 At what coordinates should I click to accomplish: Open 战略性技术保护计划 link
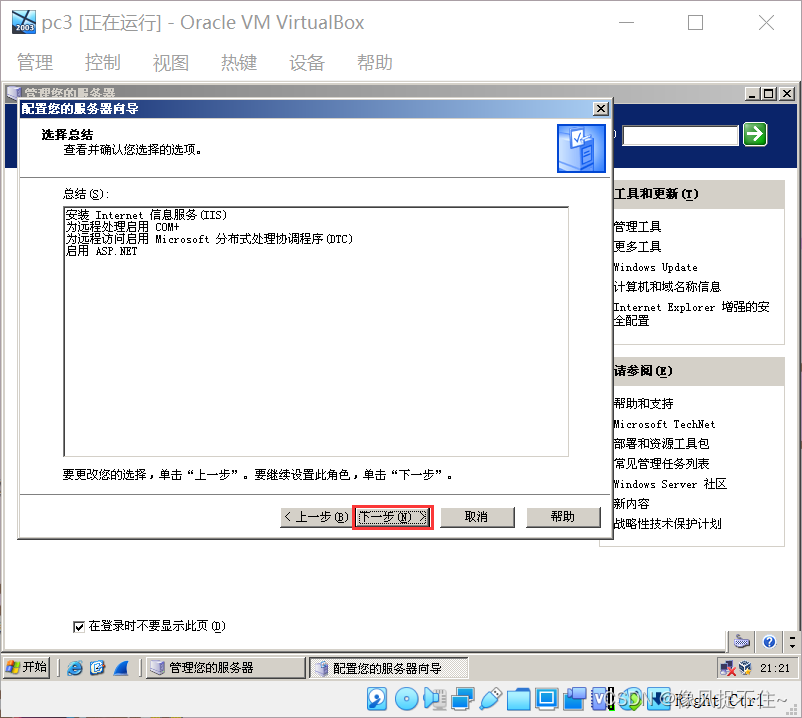point(667,524)
